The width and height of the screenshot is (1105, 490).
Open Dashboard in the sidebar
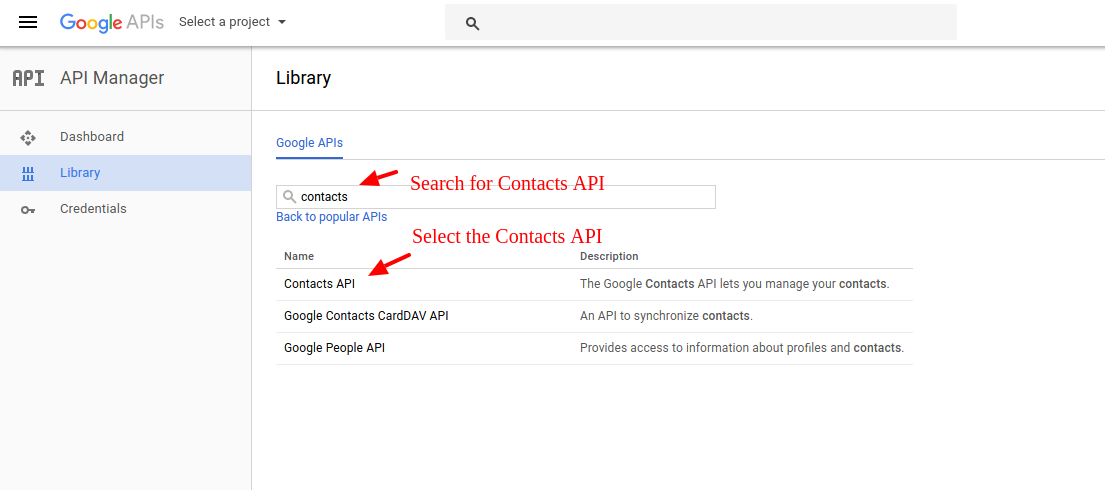pos(92,137)
